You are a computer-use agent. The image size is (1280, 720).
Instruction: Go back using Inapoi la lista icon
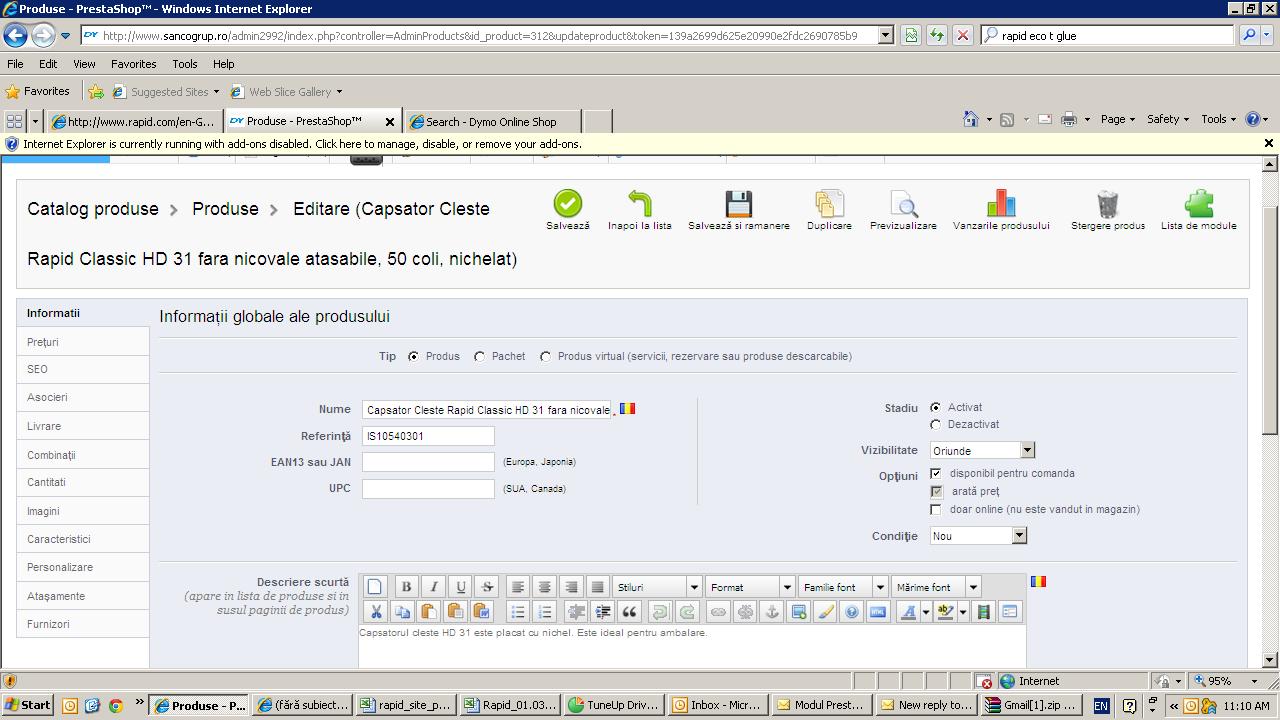coord(639,203)
